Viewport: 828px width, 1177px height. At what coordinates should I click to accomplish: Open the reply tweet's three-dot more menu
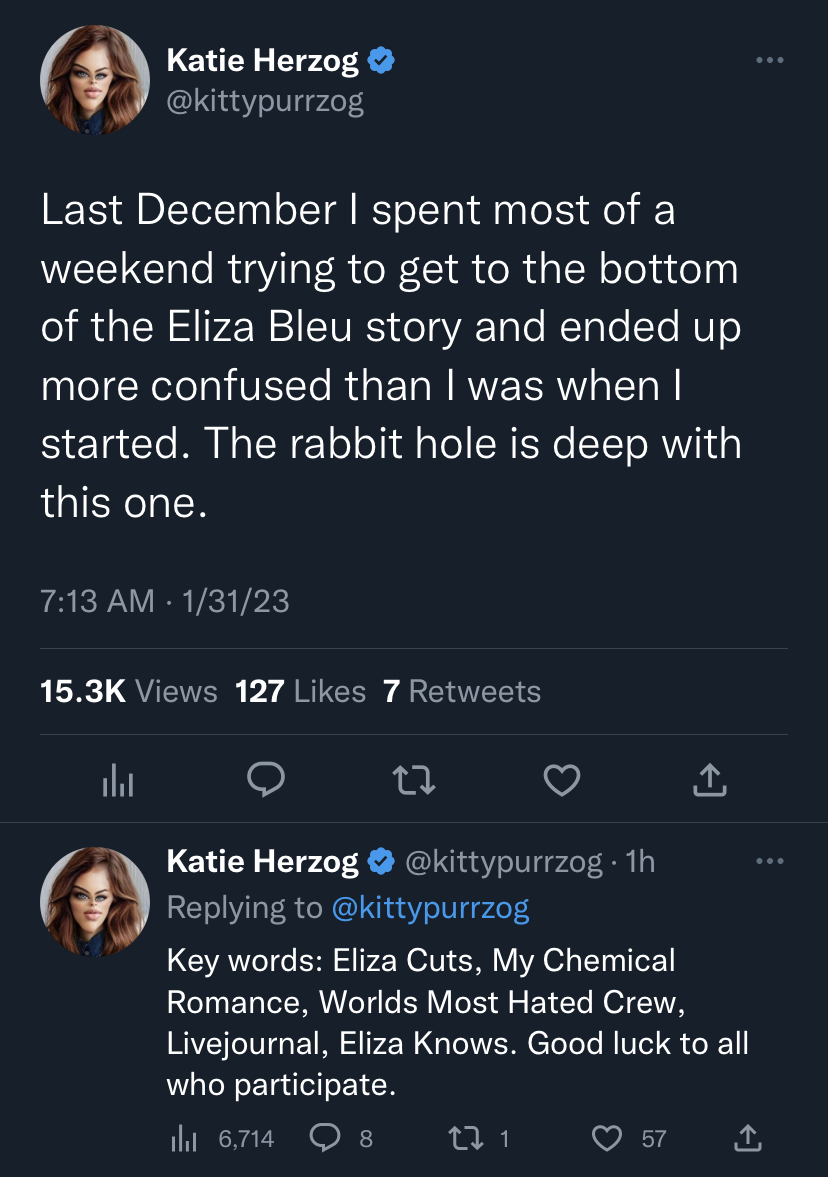[x=769, y=861]
